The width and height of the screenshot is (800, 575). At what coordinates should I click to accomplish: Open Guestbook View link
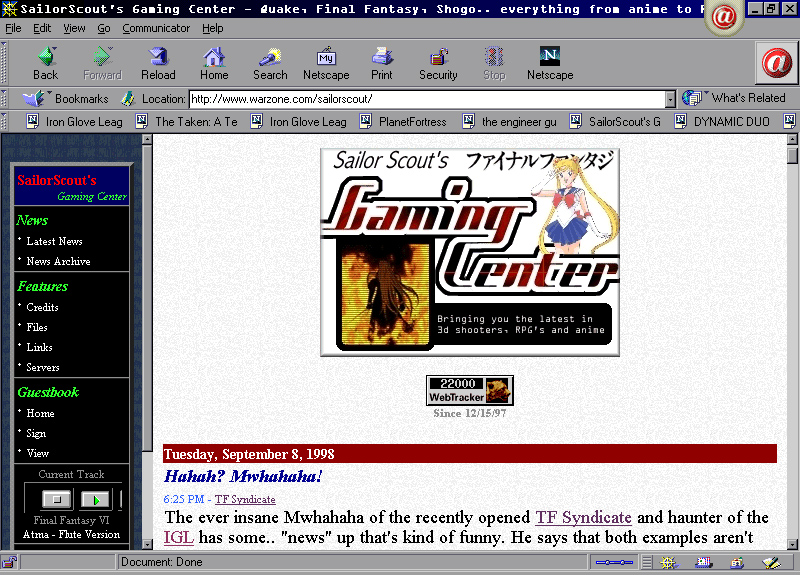click(38, 453)
